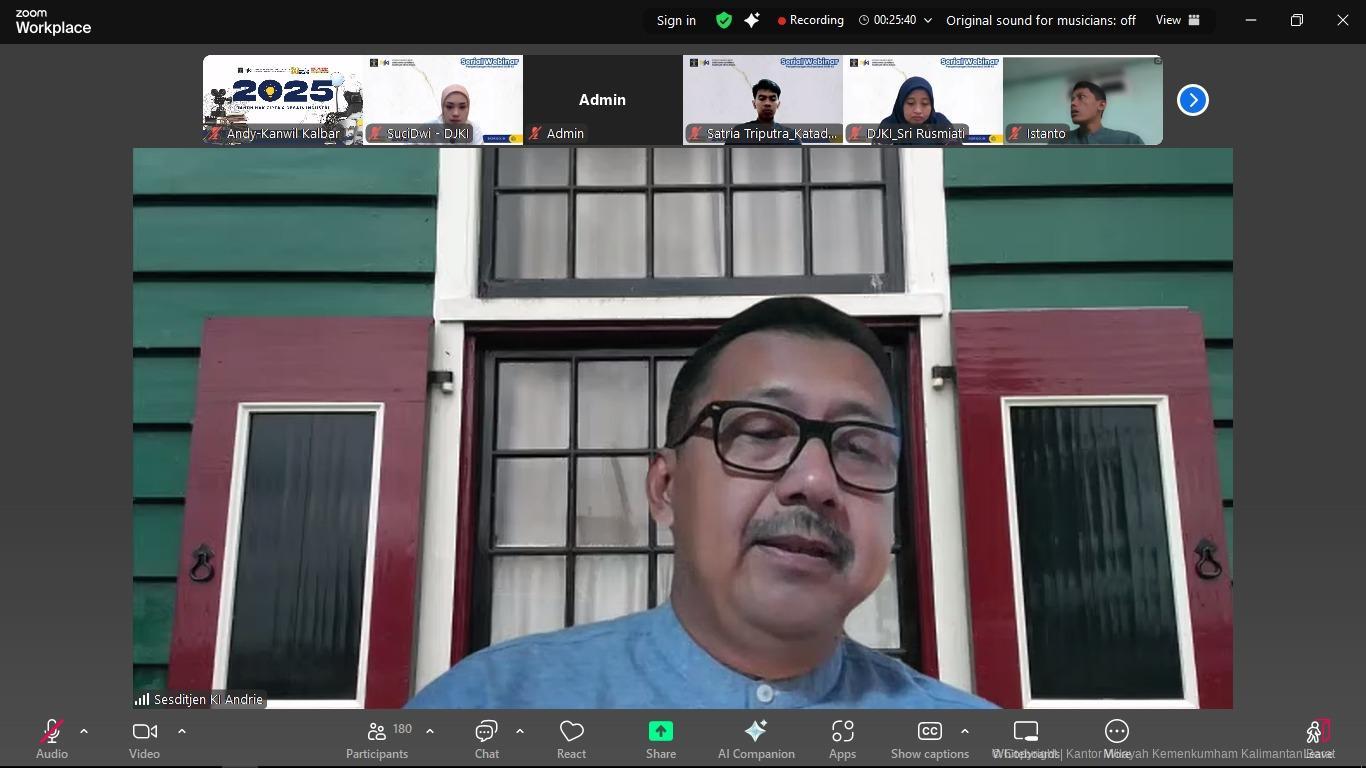Viewport: 1366px width, 768px height.
Task: Toggle the camera with Video button
Action: (144, 740)
